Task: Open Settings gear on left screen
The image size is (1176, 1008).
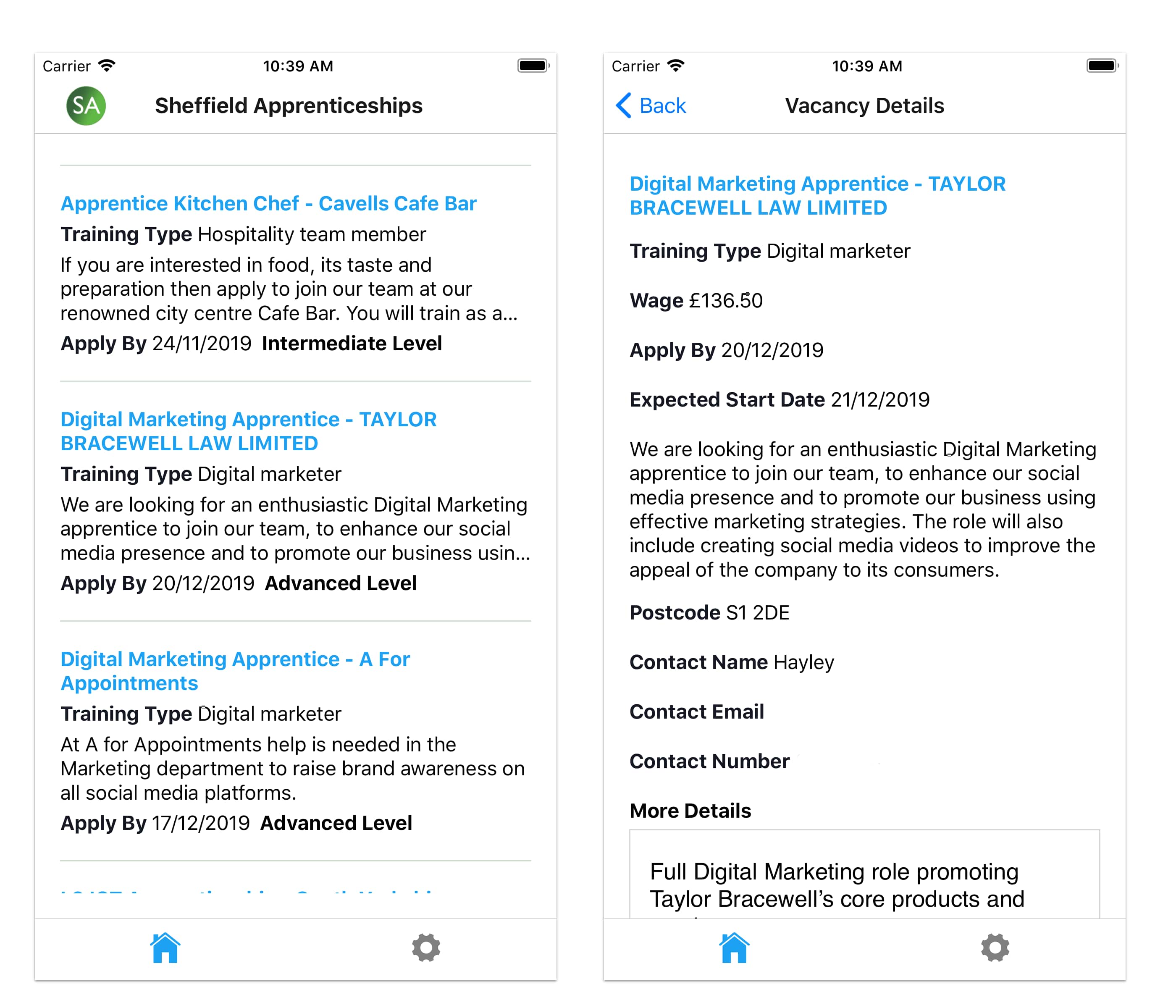Action: (x=426, y=947)
